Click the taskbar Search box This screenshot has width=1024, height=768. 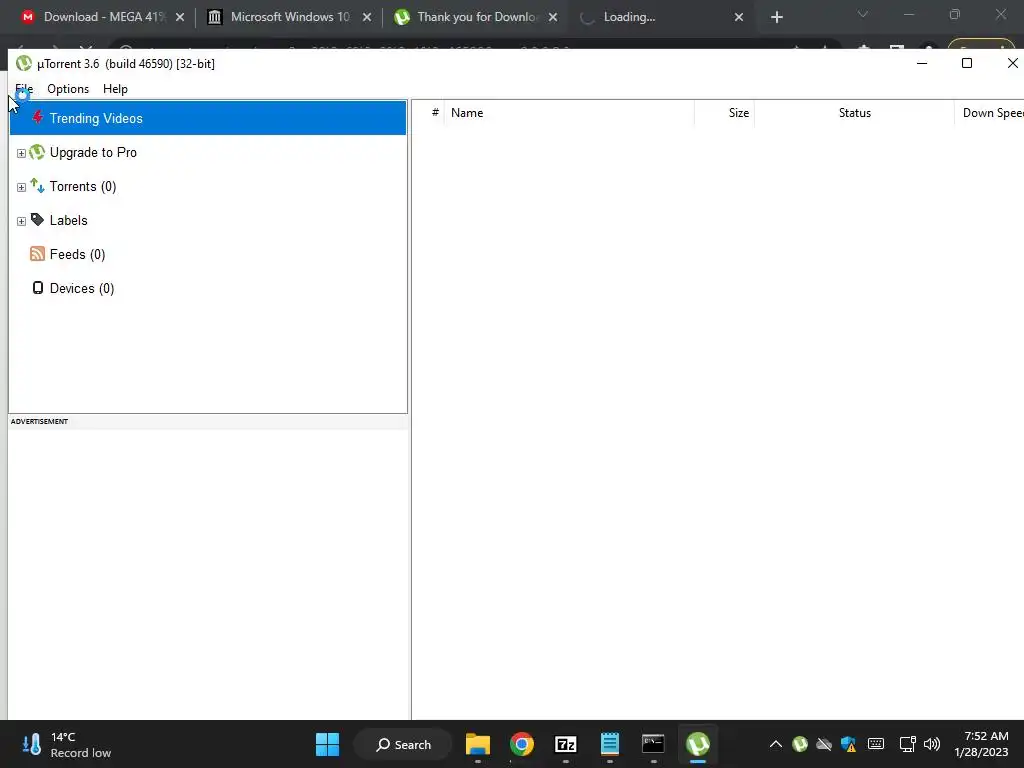tap(403, 744)
